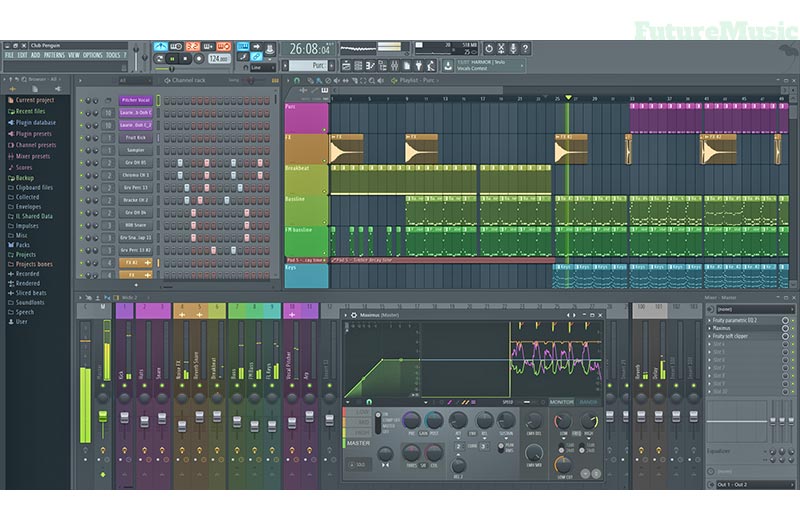Viewport: 800px width, 530px height.
Task: Select Current project in browser
Action: (35, 100)
